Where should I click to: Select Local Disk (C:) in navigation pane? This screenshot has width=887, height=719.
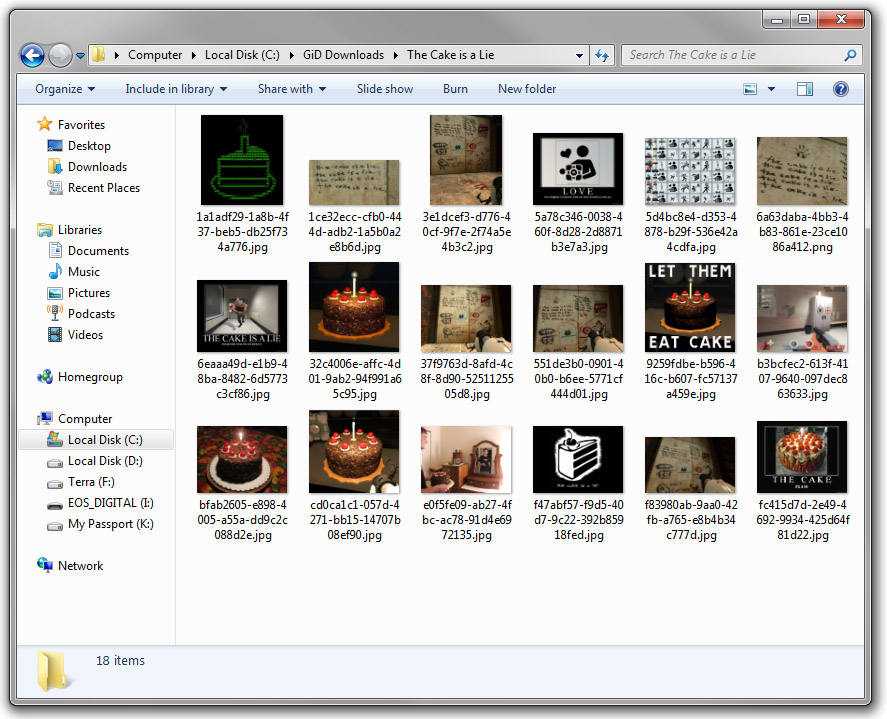(x=96, y=440)
